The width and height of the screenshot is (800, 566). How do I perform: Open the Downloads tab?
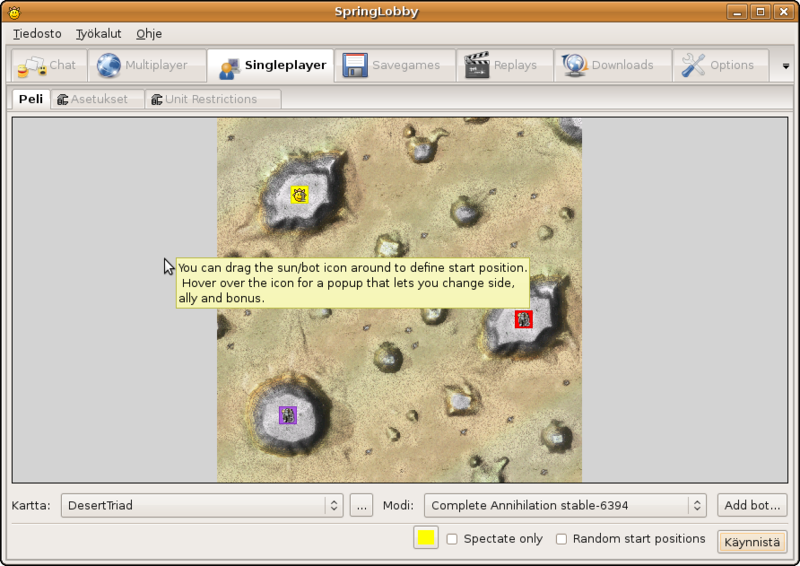[x=612, y=65]
